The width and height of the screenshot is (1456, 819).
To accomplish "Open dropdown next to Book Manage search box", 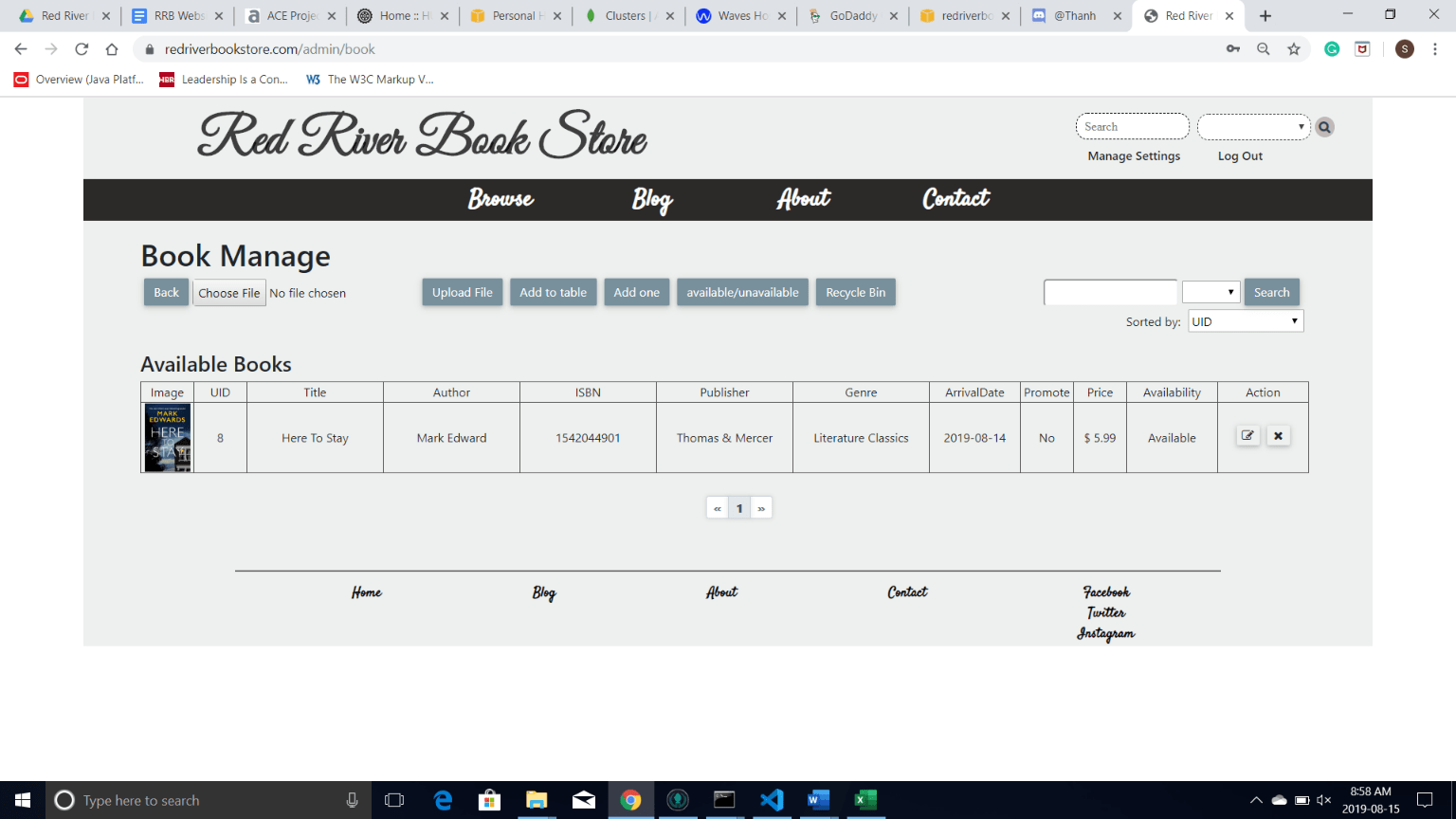I will (1210, 292).
